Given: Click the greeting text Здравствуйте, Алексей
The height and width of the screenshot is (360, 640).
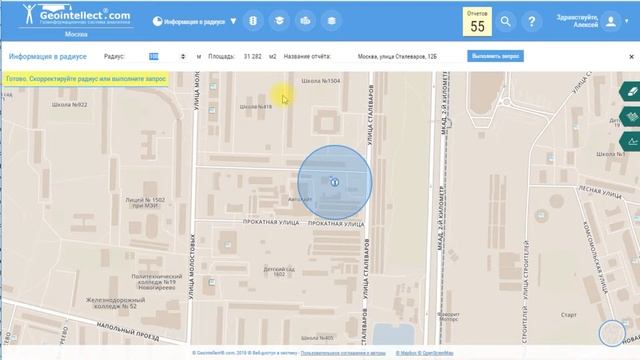Looking at the screenshot, I should [x=577, y=21].
